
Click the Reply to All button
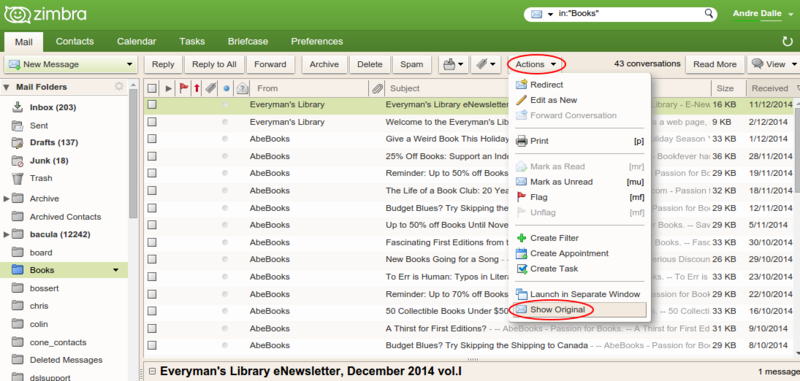(214, 64)
